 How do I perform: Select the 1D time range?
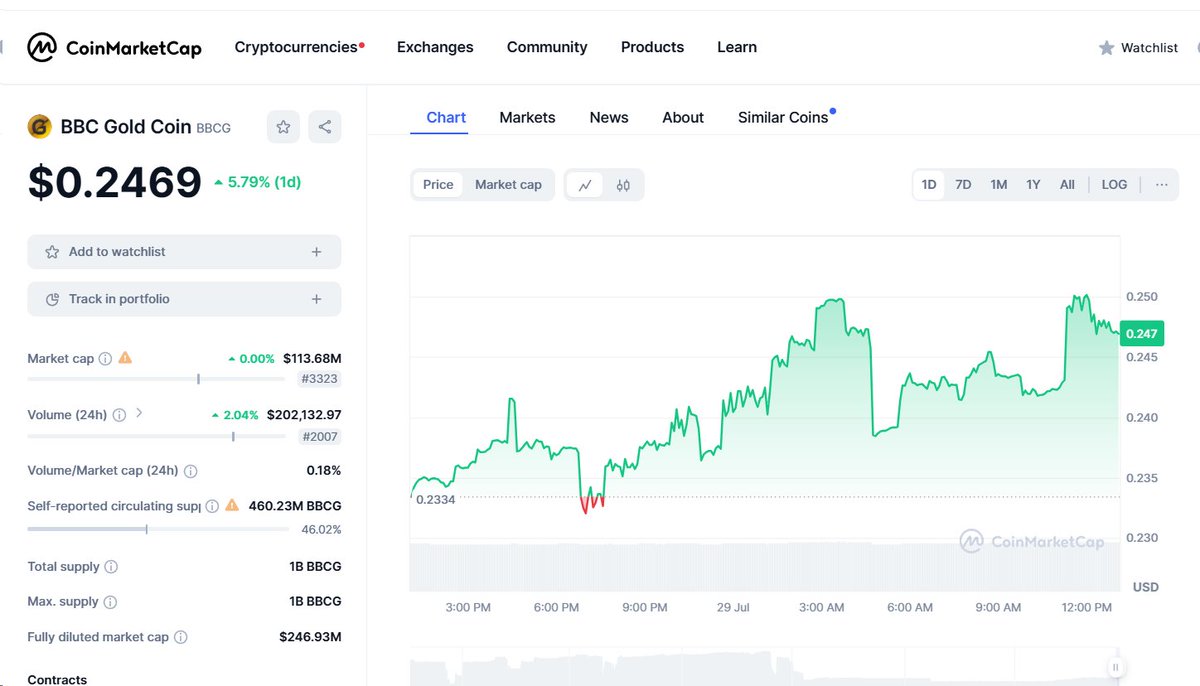tap(929, 185)
